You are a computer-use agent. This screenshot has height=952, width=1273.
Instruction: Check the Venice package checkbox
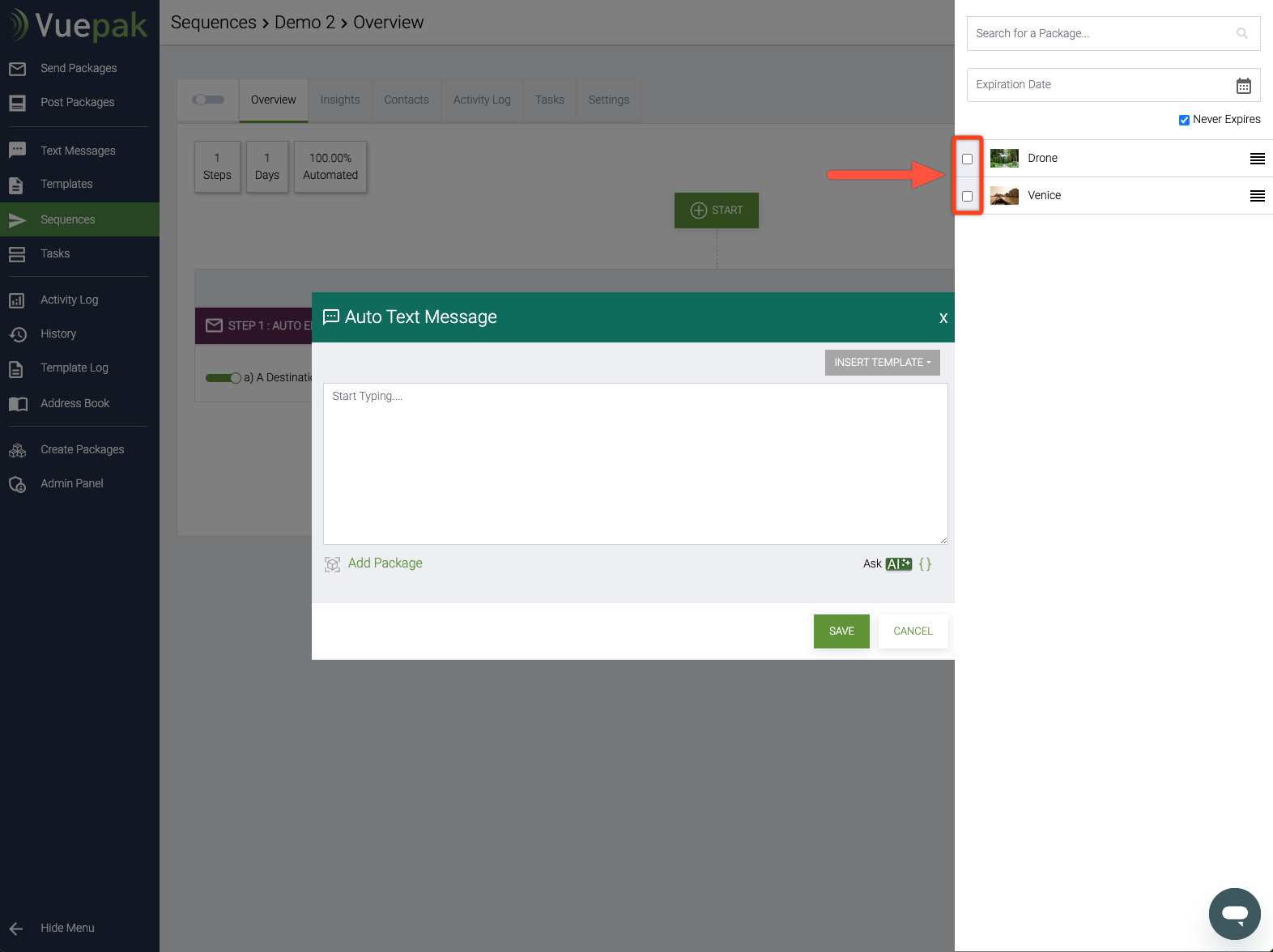click(967, 196)
